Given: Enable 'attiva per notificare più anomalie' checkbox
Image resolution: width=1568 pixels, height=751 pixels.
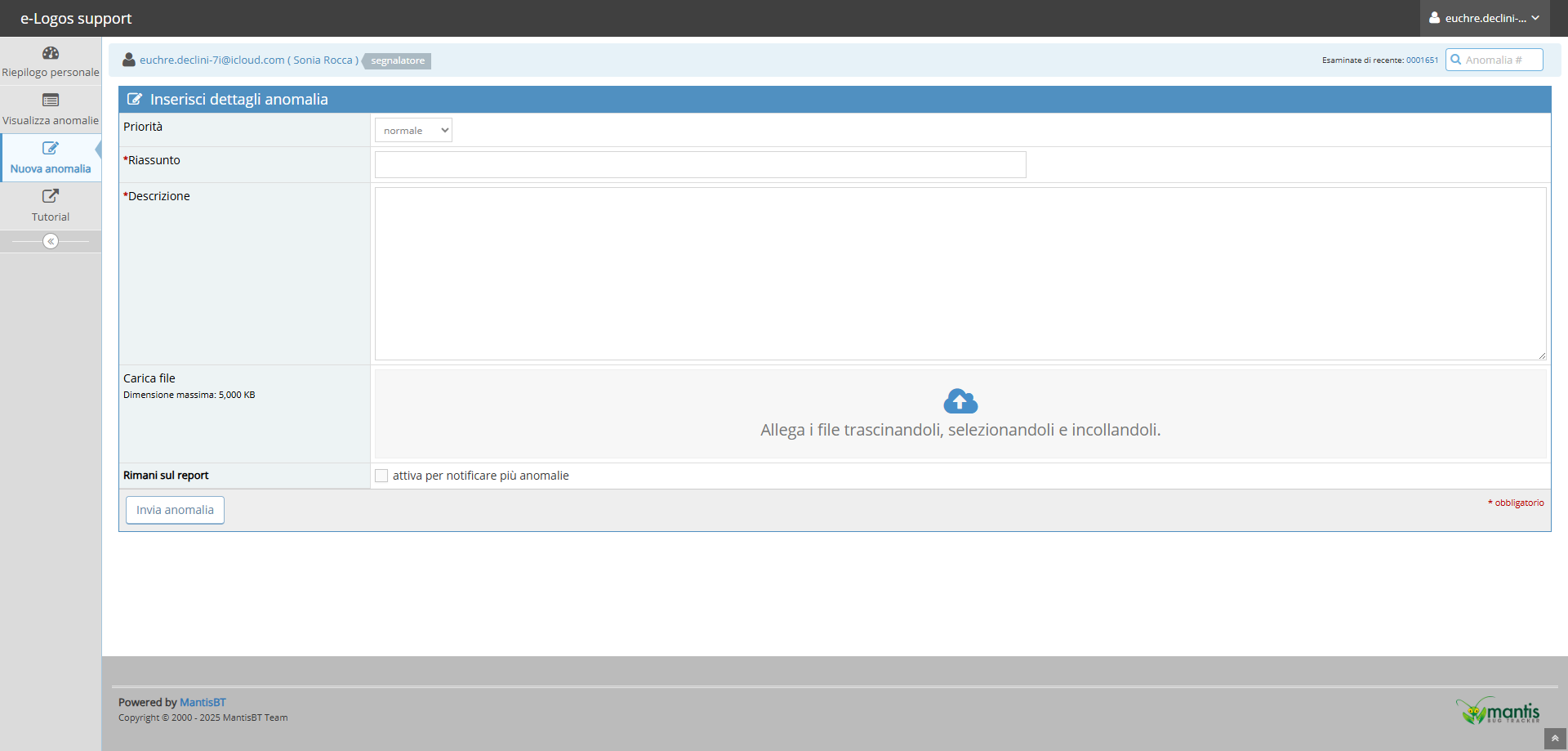Looking at the screenshot, I should (x=381, y=476).
